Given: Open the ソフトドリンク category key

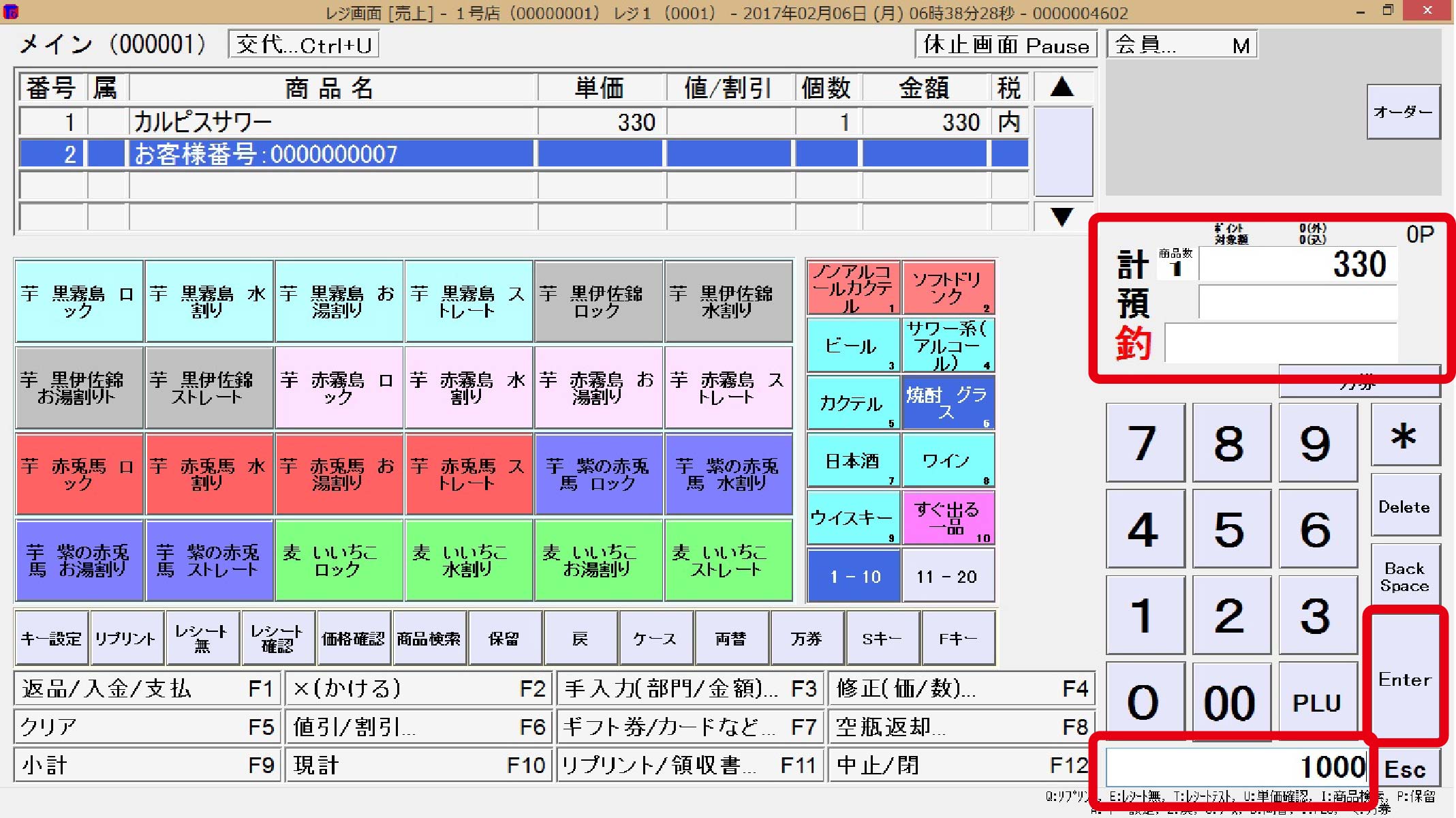Looking at the screenshot, I should point(948,288).
